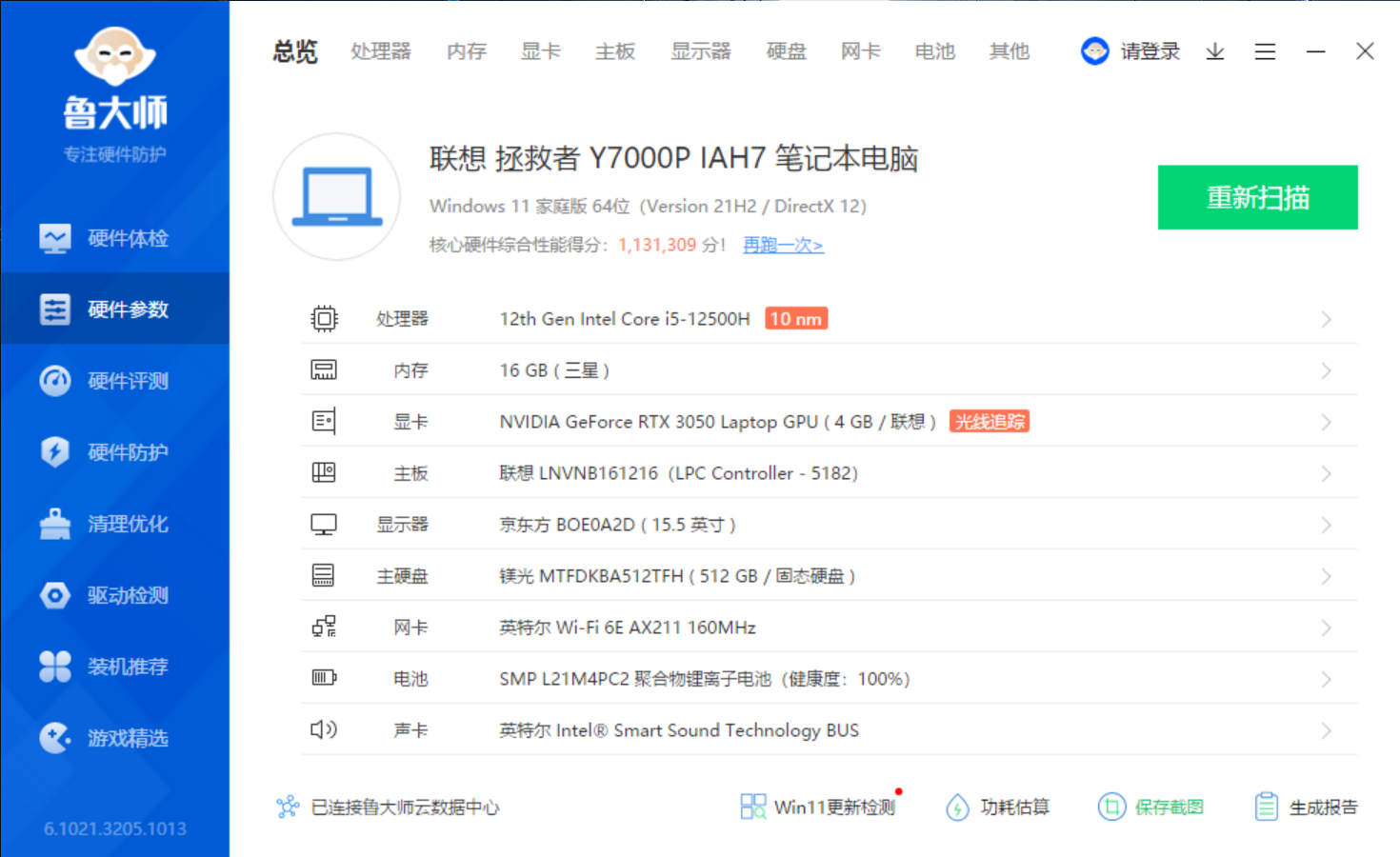Switch to the 硬盘 tab
The image size is (1400, 857).
787,51
